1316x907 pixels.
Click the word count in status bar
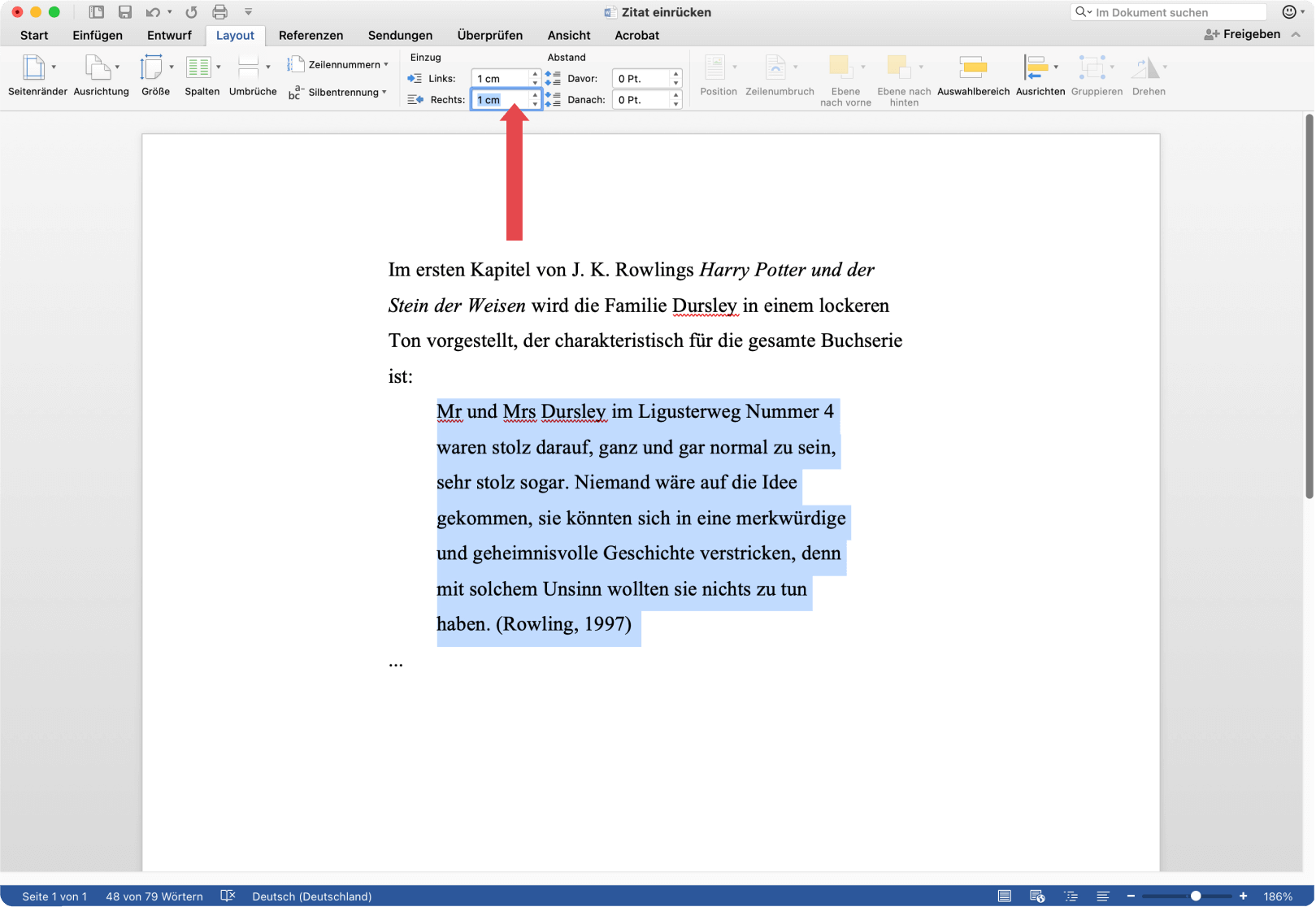tap(154, 896)
